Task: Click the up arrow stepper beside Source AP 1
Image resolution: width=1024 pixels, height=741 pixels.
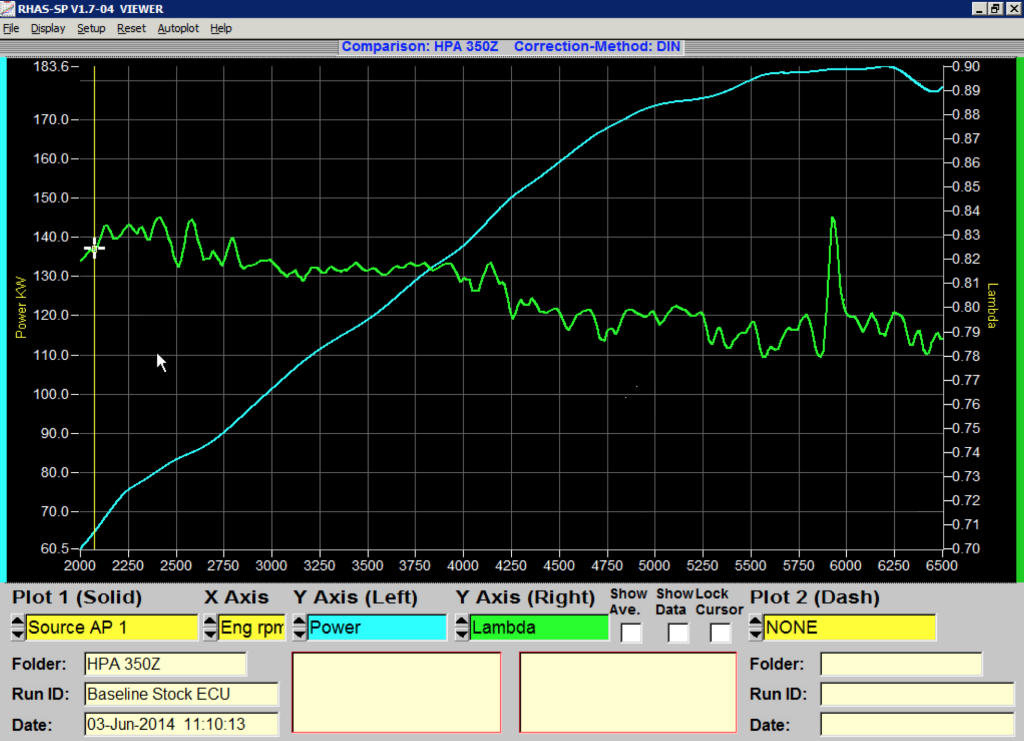Action: tap(16, 622)
